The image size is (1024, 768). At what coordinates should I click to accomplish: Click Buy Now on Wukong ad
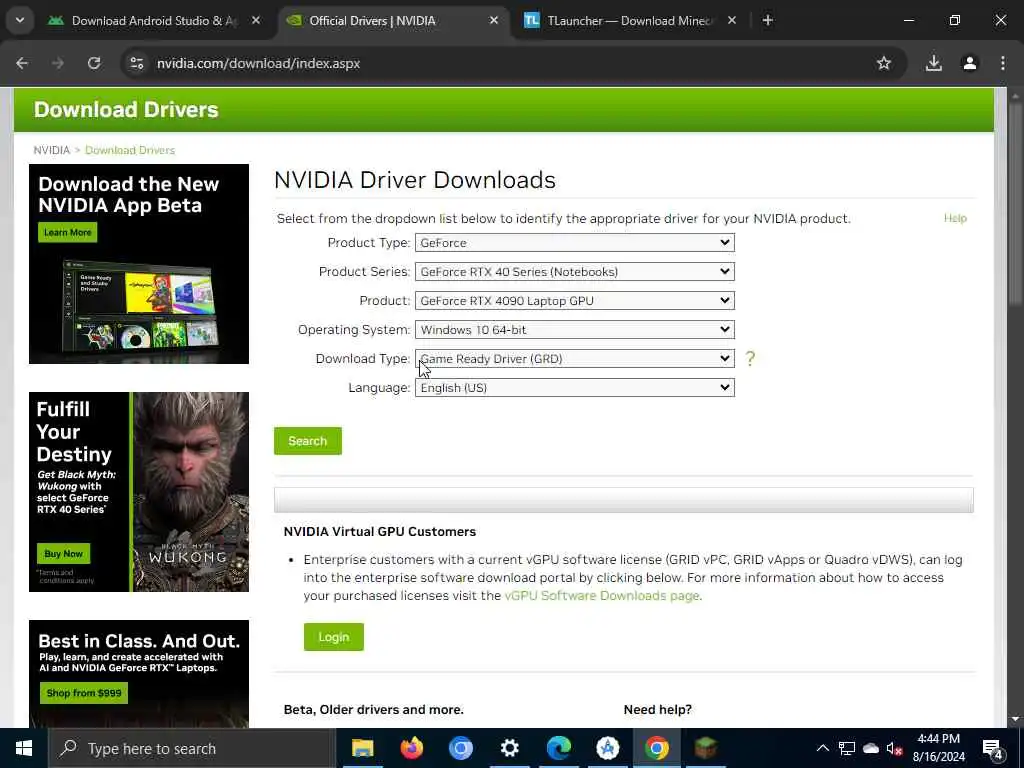click(63, 554)
